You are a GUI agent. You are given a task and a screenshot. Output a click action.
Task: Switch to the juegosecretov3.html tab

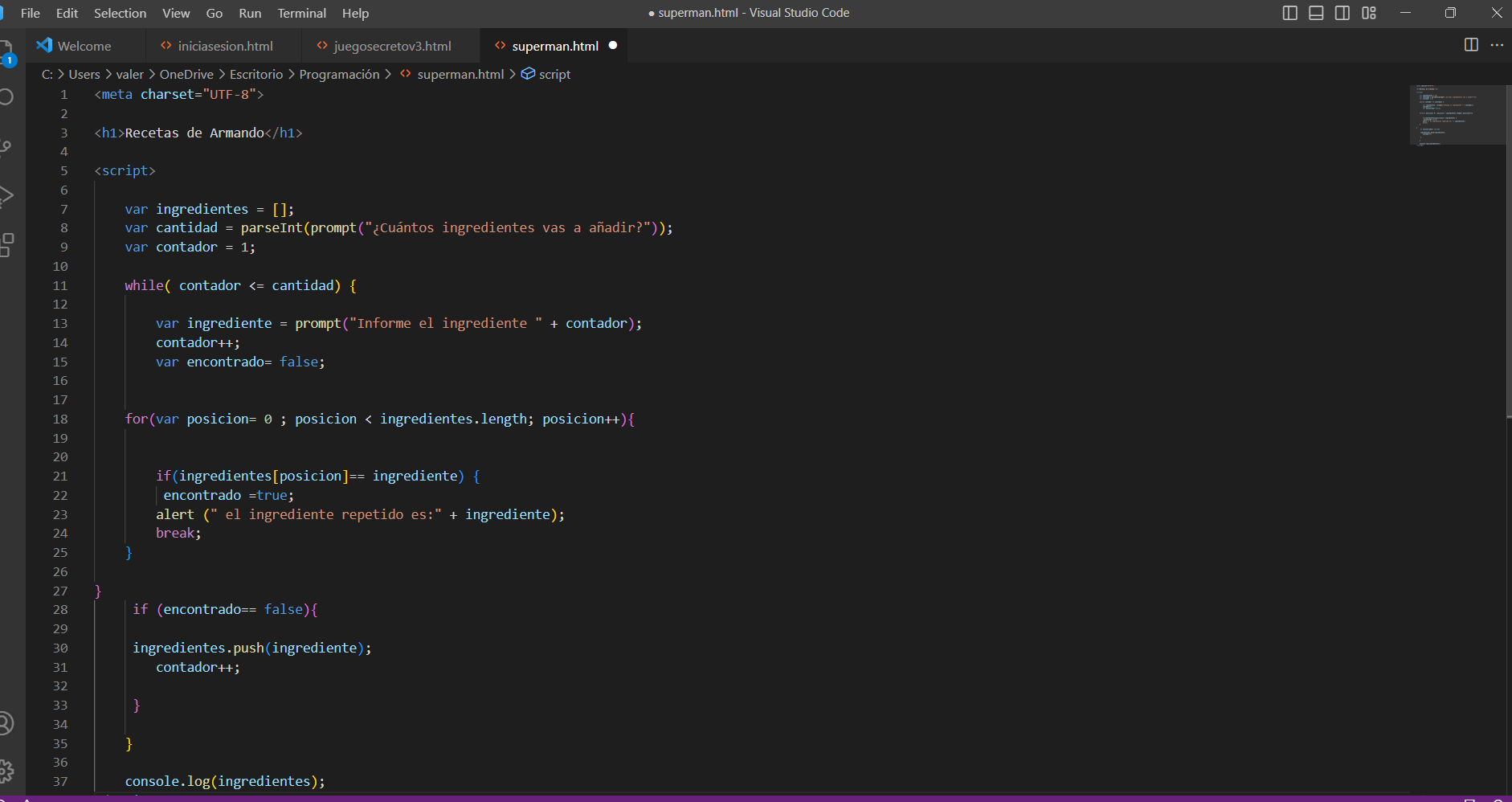click(x=392, y=46)
